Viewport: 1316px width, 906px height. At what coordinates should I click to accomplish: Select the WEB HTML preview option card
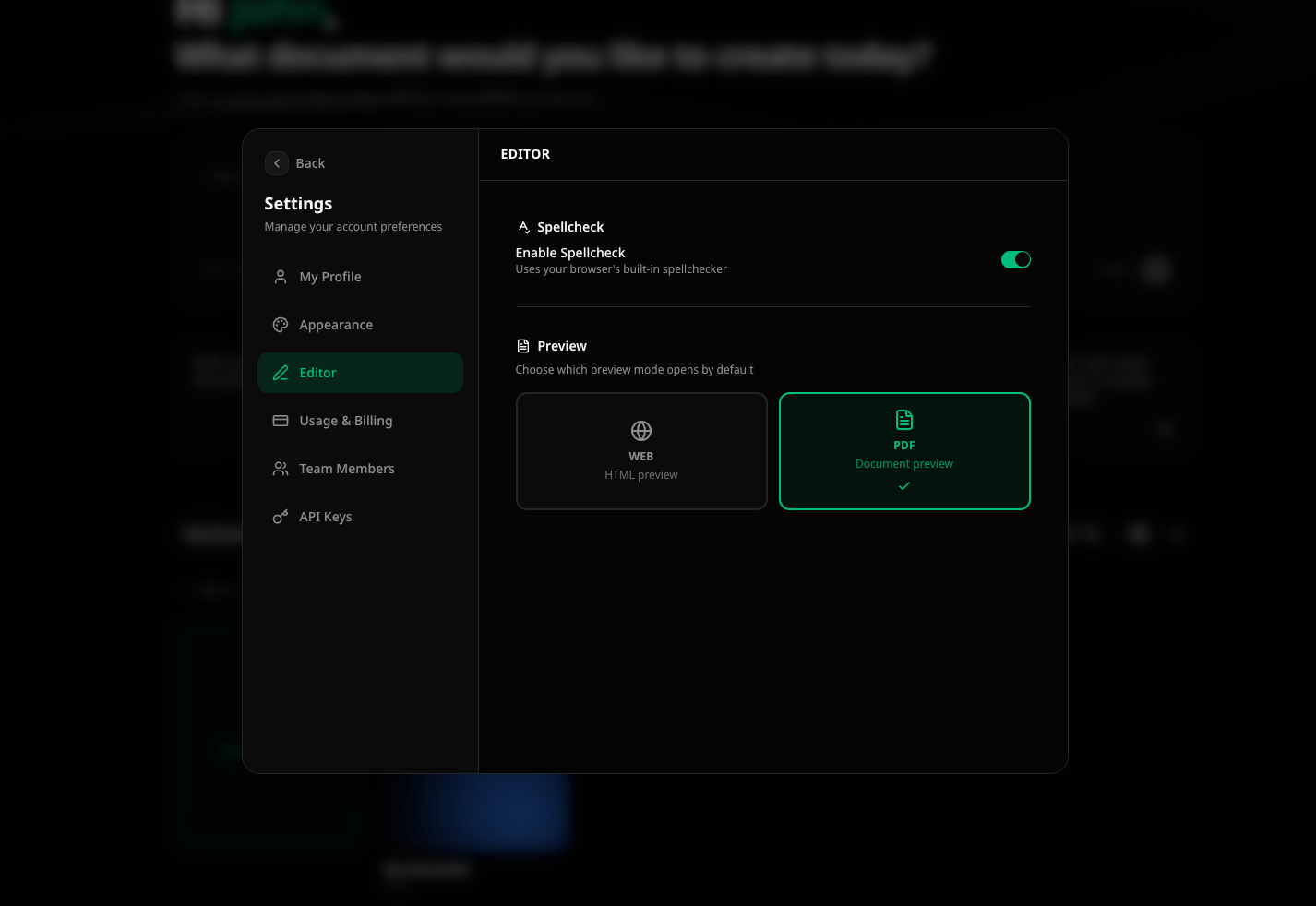[641, 451]
